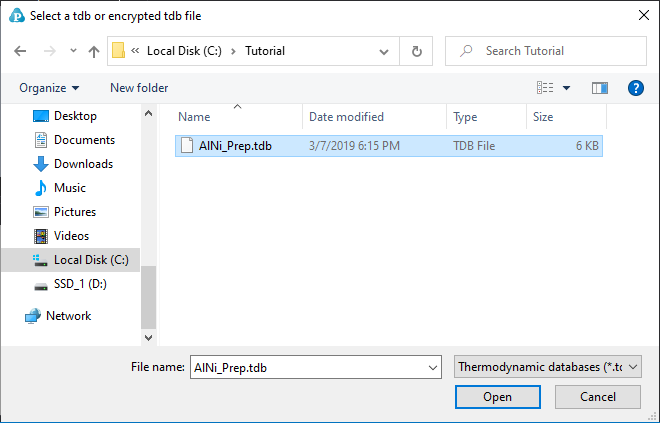Go up one folder level
660x423 pixels.
(94, 51)
